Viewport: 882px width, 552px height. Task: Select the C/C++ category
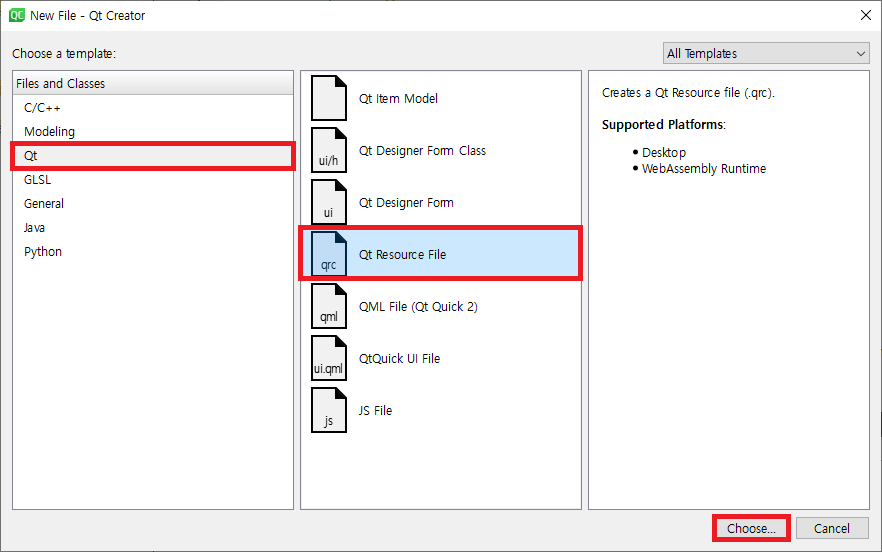click(x=153, y=107)
